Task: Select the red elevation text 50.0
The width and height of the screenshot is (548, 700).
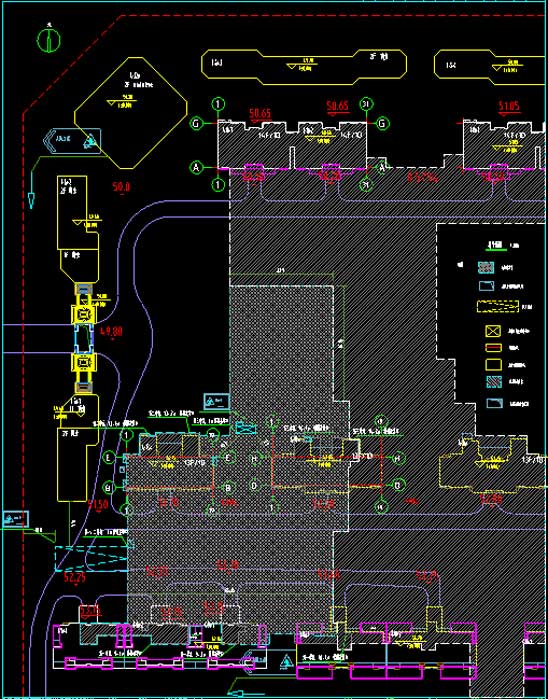Action: click(x=121, y=187)
